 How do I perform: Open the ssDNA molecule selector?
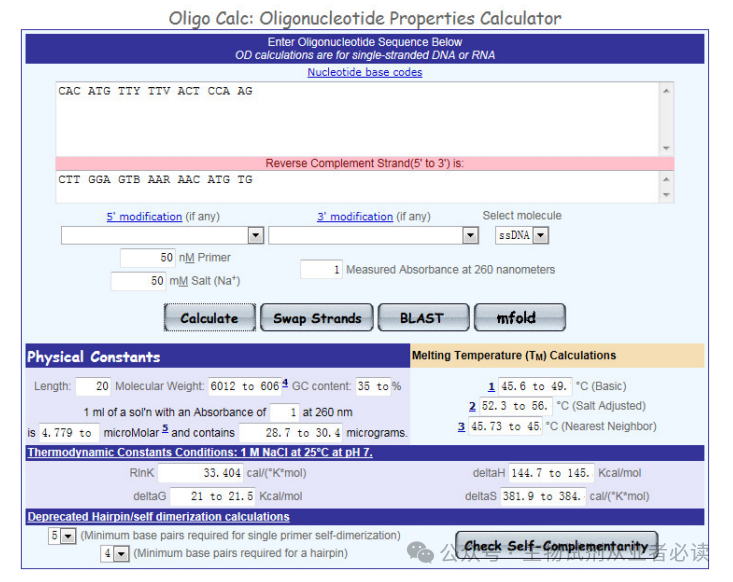coord(522,235)
